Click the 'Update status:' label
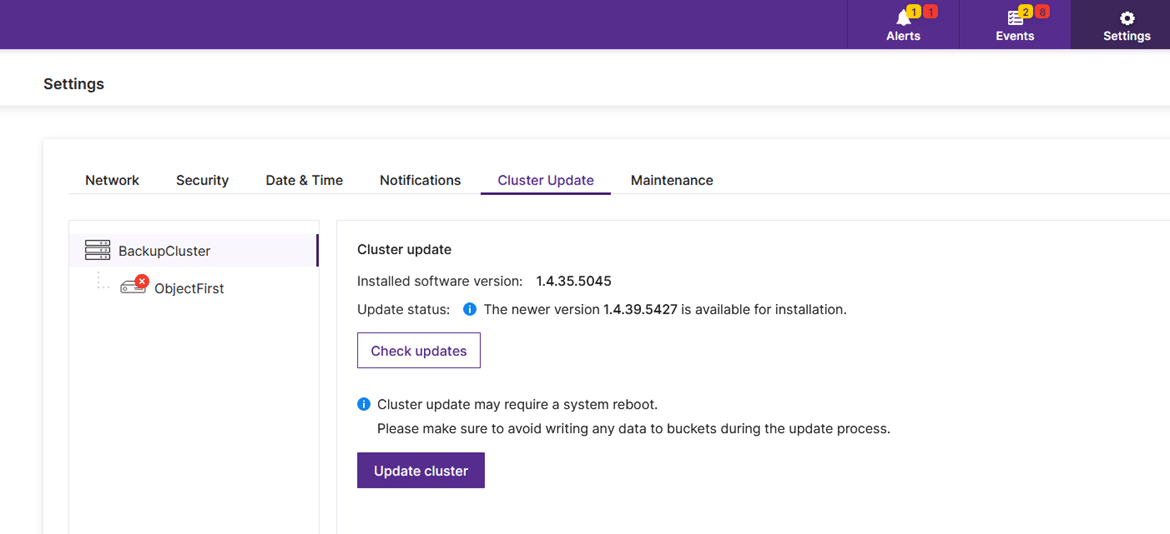The height and width of the screenshot is (534, 1170). point(404,309)
